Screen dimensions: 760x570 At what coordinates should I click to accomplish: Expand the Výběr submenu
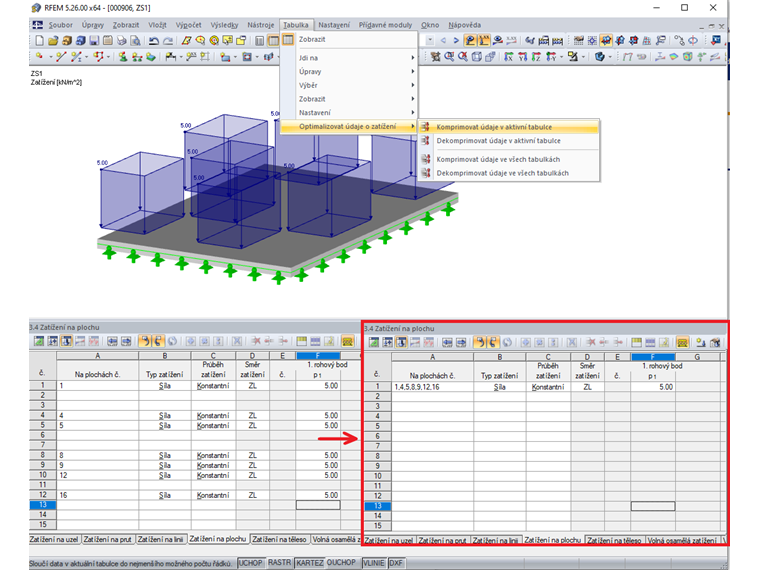tap(348, 85)
